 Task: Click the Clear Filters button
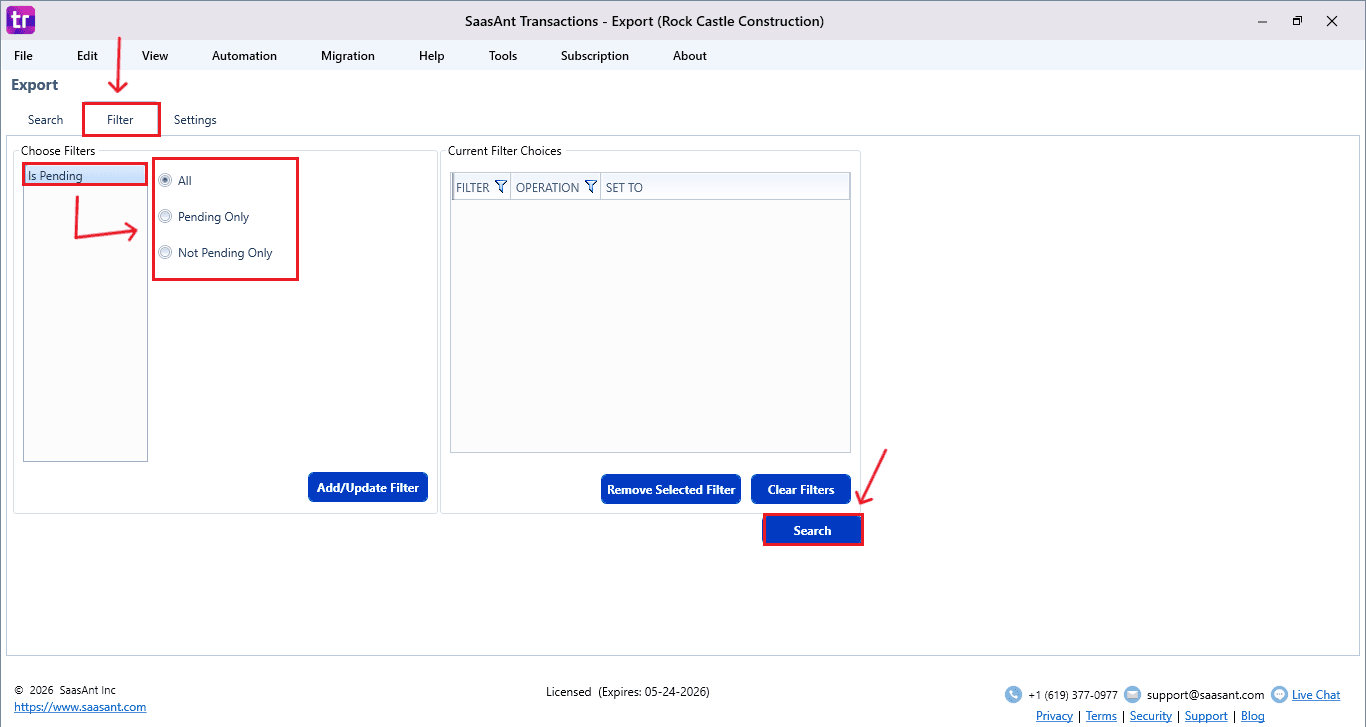(x=800, y=490)
